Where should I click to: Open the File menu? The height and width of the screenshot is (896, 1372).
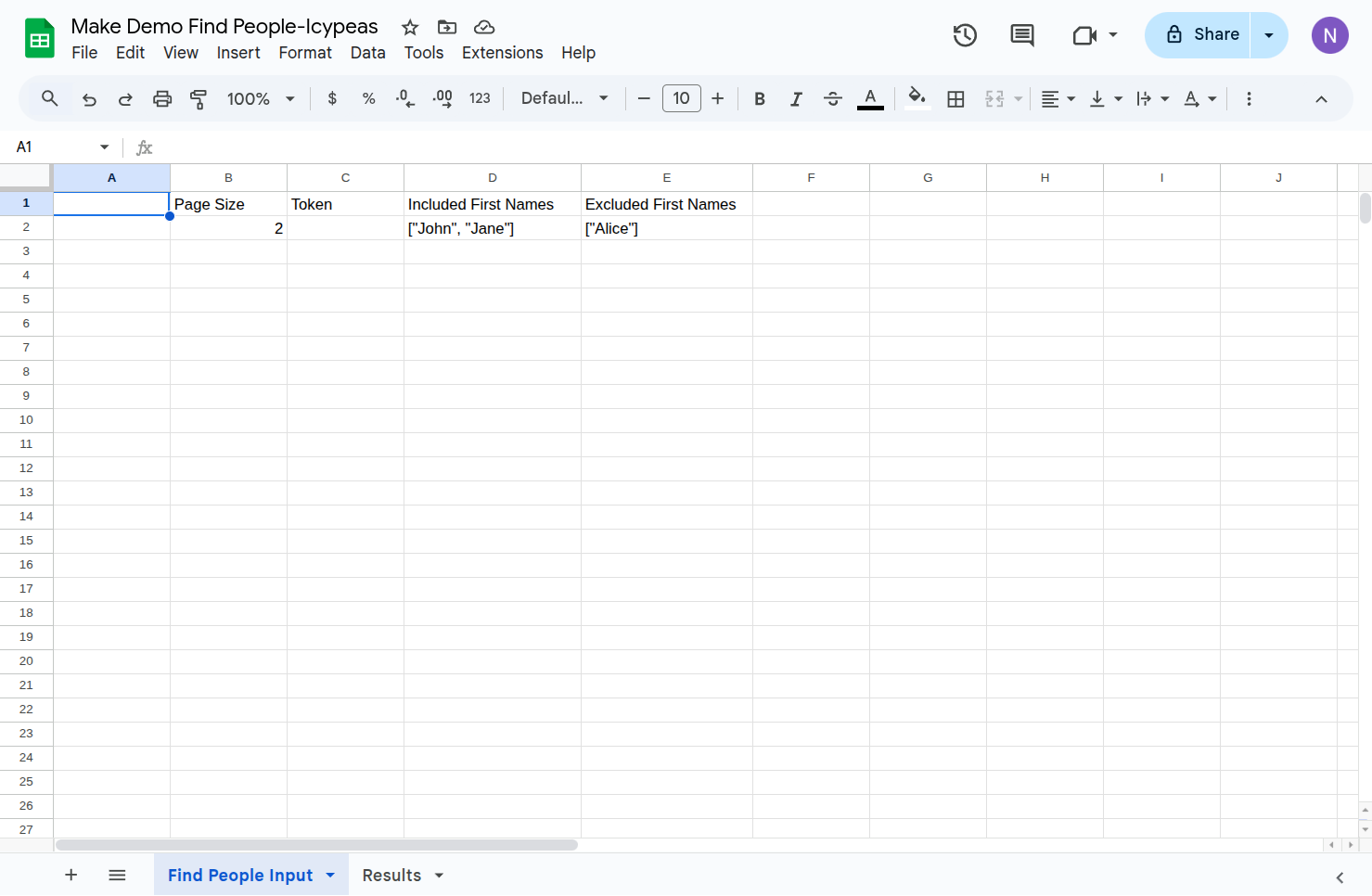coord(84,53)
